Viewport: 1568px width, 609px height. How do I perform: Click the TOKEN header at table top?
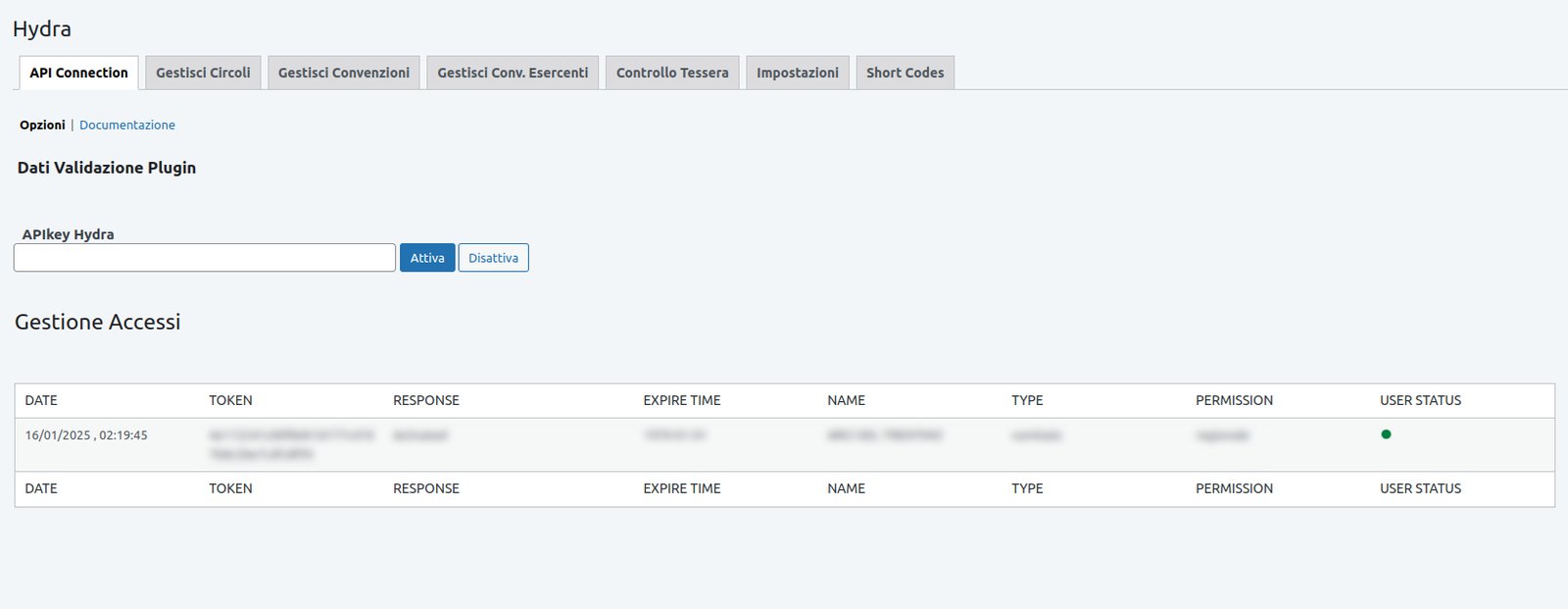click(x=230, y=400)
